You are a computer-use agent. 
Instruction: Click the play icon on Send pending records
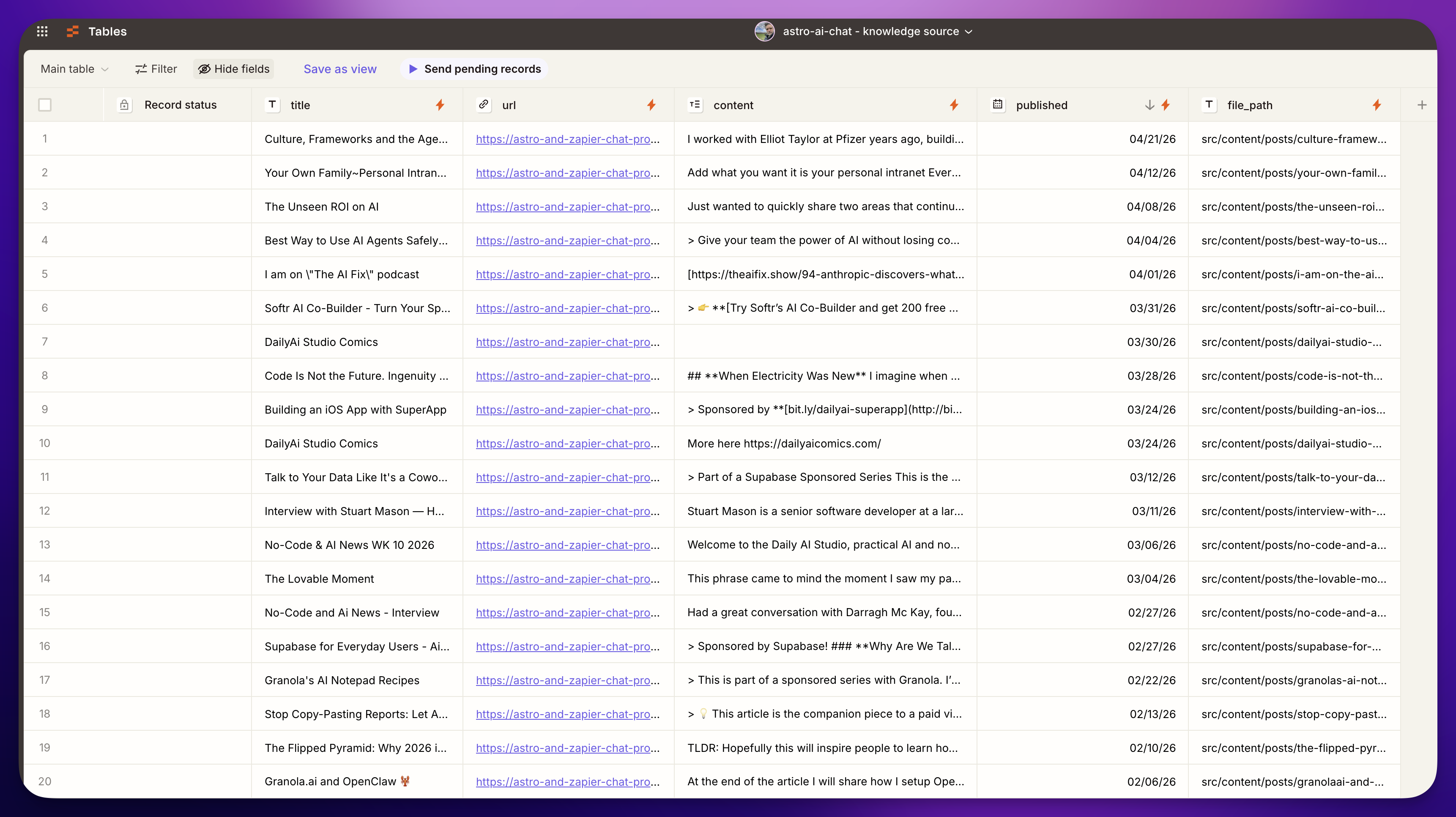[x=413, y=69]
